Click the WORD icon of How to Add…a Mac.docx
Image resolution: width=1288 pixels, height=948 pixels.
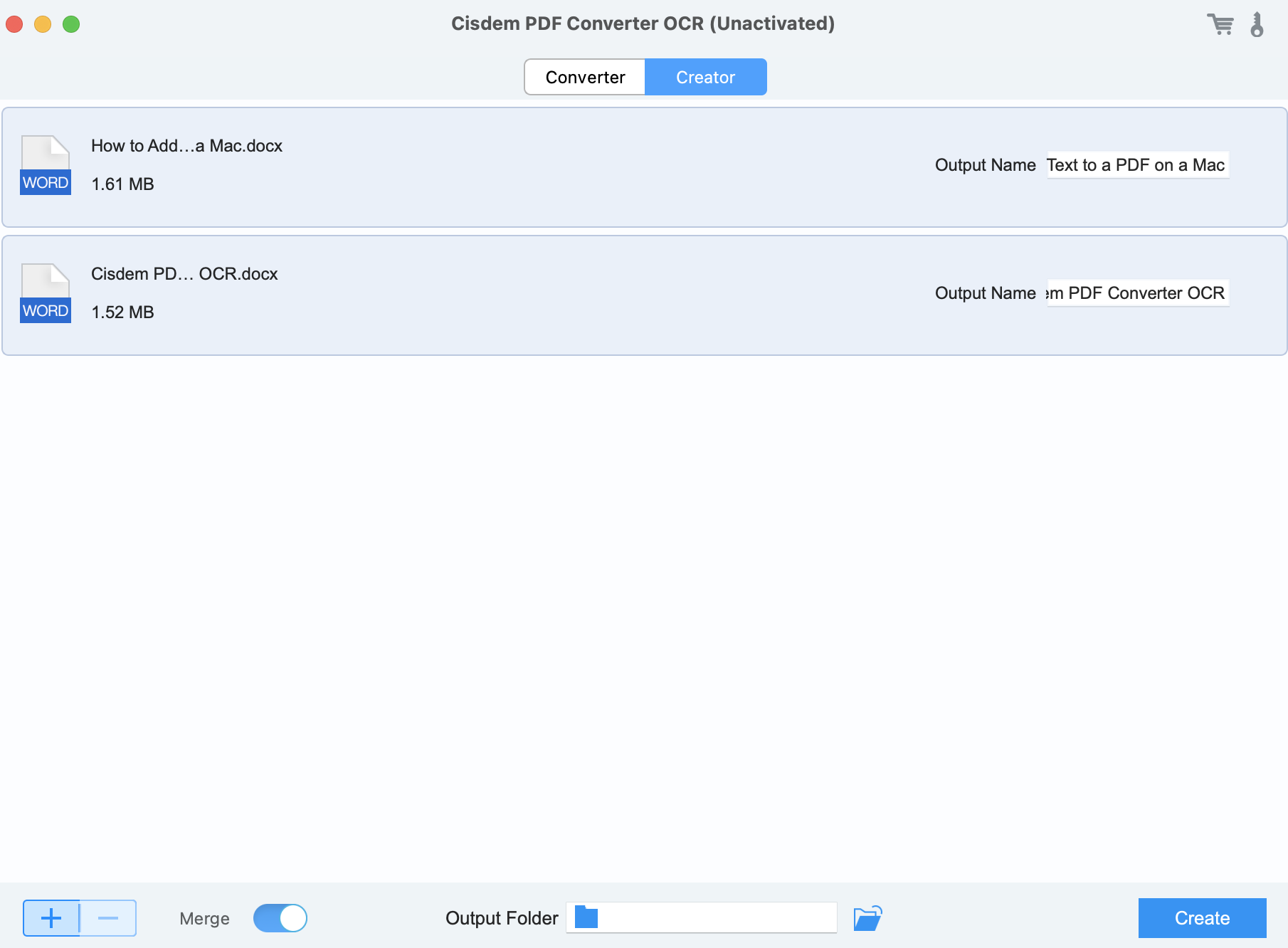[x=45, y=164]
